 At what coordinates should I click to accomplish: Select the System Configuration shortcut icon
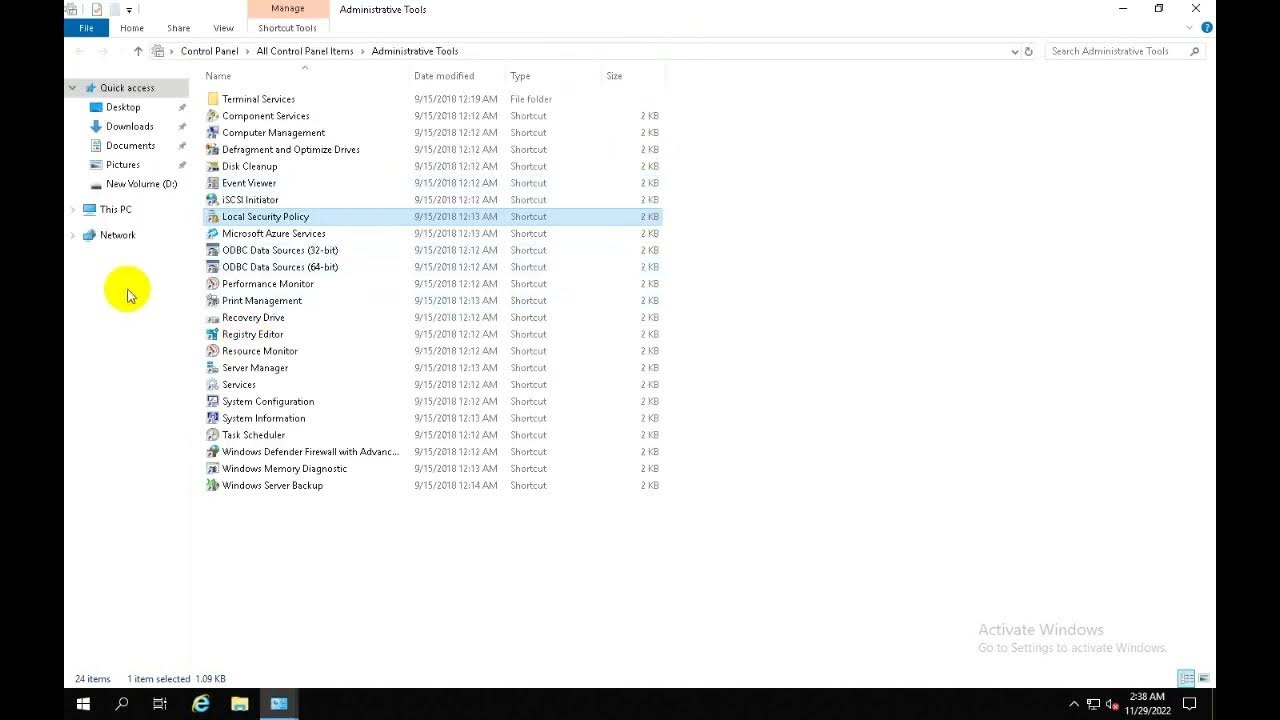tap(212, 402)
